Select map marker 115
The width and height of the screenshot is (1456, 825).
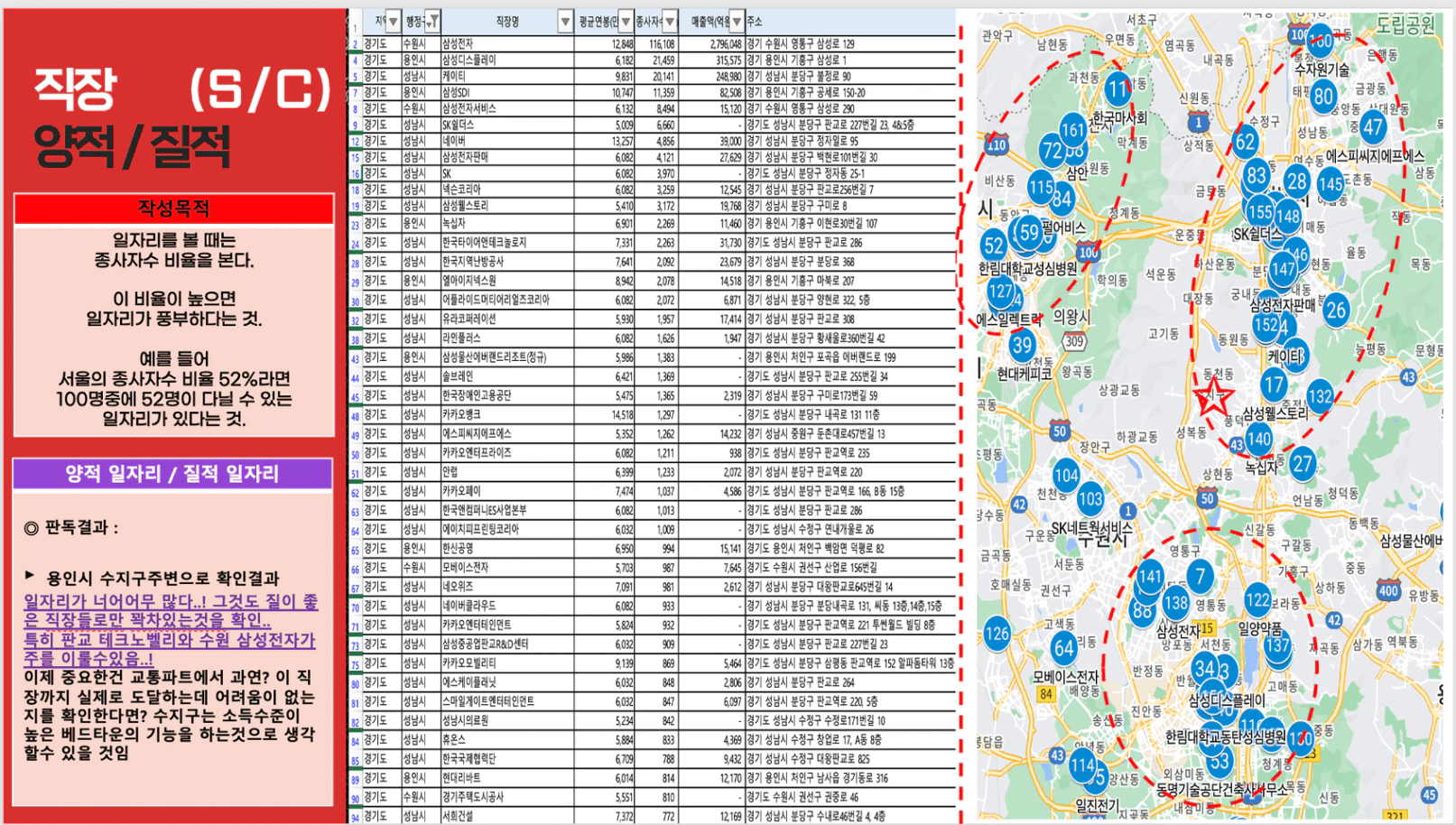point(1041,187)
